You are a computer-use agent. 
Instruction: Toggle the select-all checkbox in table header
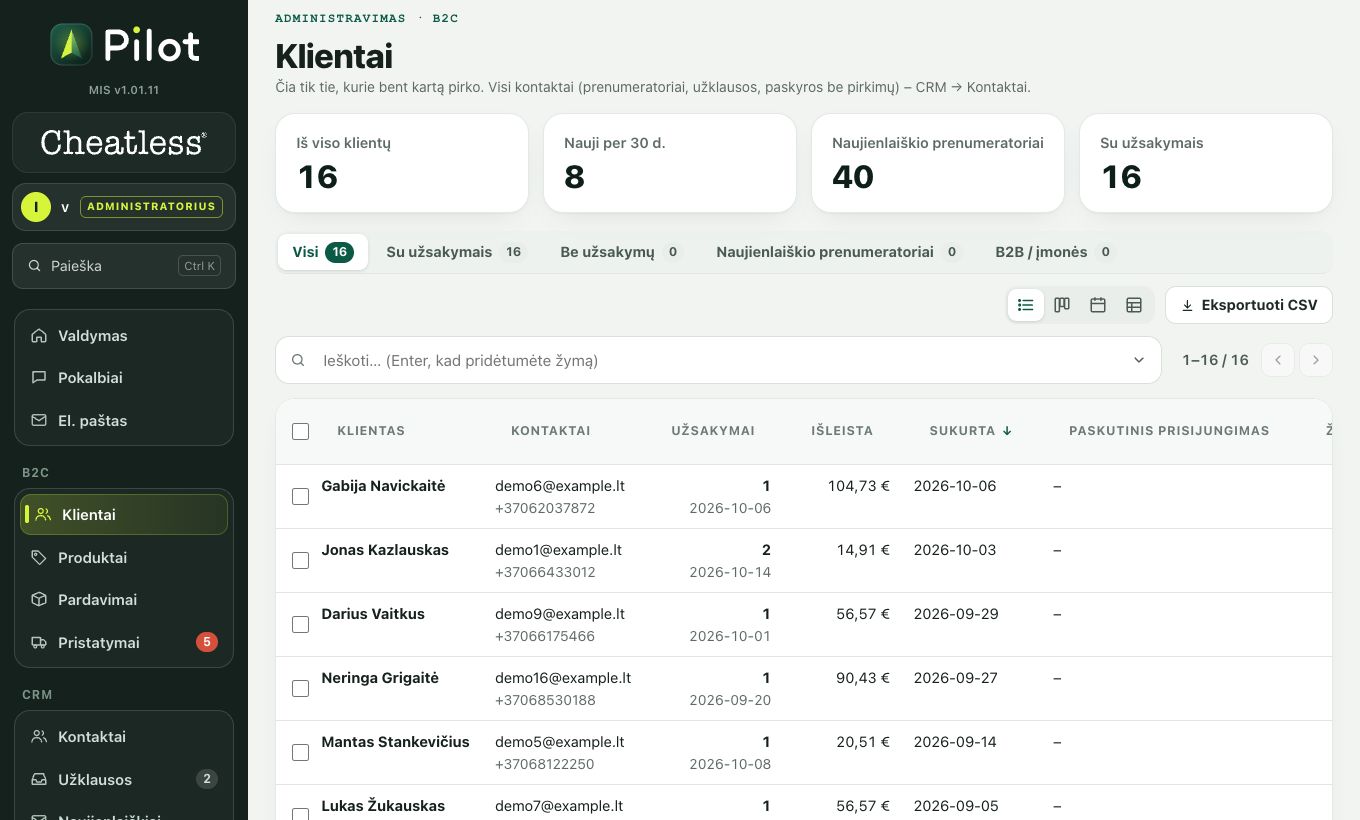pyautogui.click(x=300, y=432)
